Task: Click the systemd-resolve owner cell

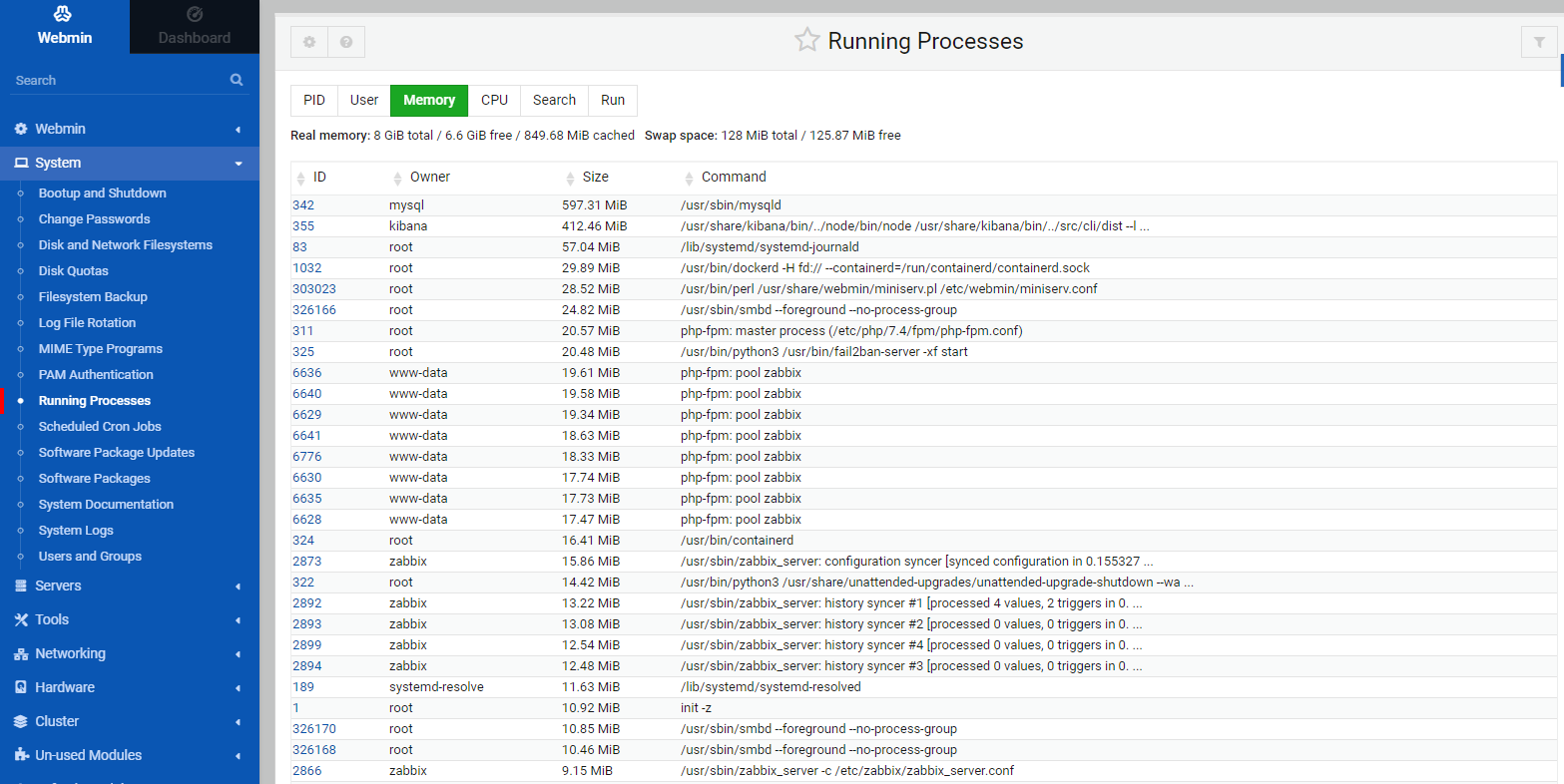Action: (x=436, y=686)
